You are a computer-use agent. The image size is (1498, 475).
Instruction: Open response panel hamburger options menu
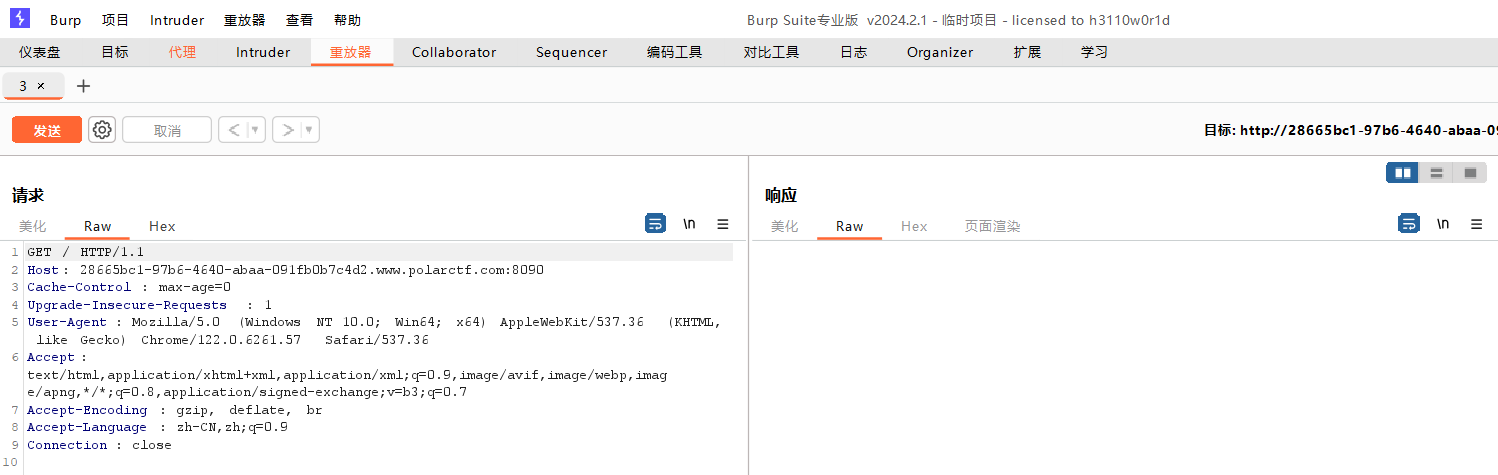1476,224
